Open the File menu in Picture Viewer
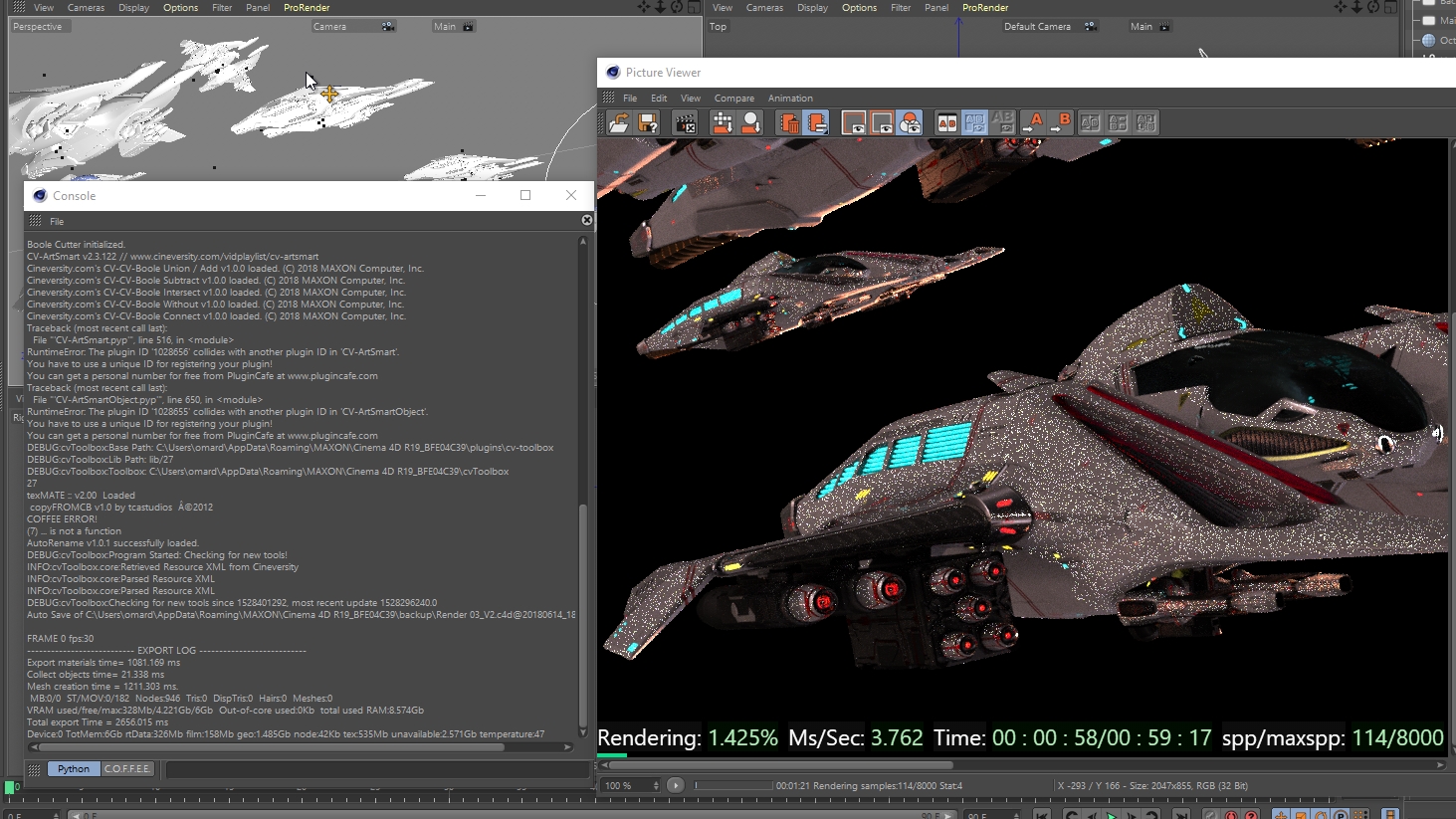The width and height of the screenshot is (1456, 819). click(630, 99)
